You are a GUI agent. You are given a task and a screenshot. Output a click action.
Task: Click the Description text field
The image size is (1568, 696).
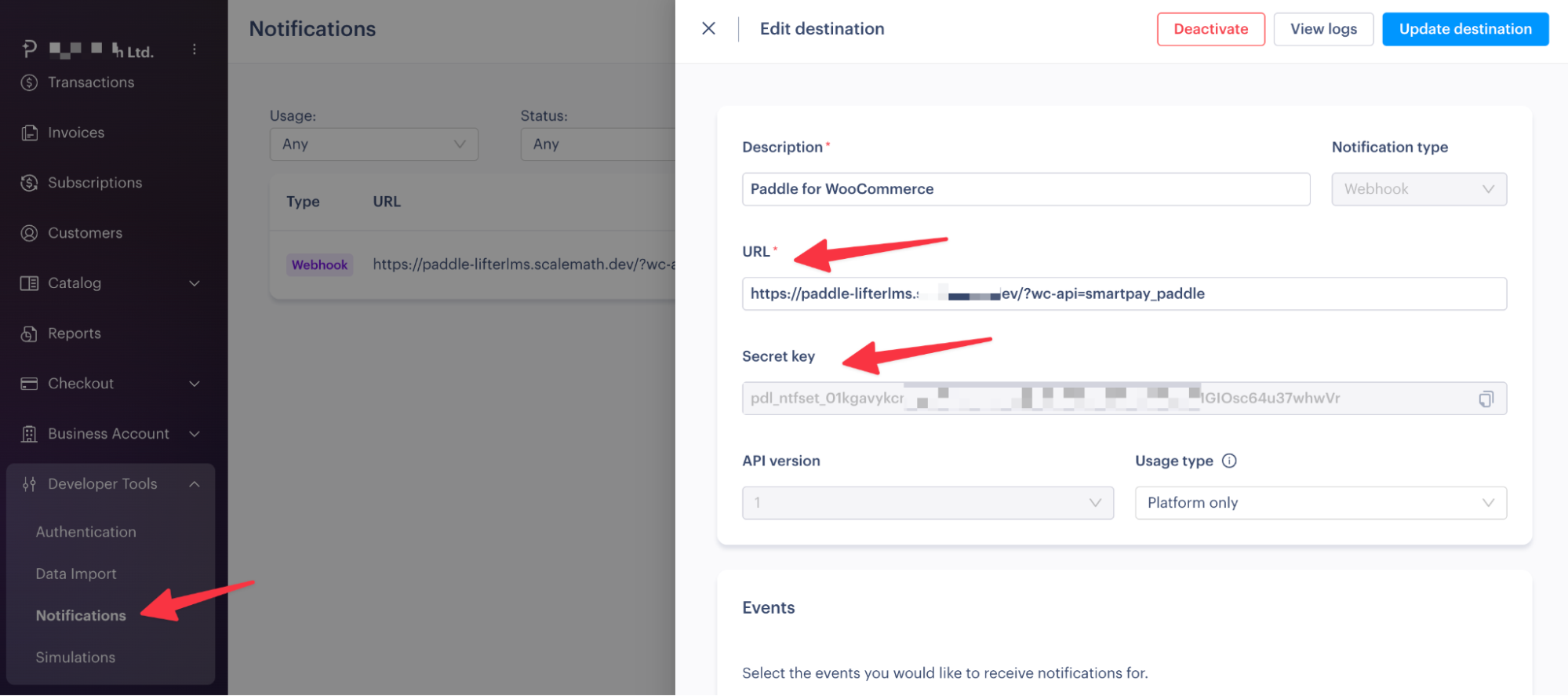(1025, 189)
